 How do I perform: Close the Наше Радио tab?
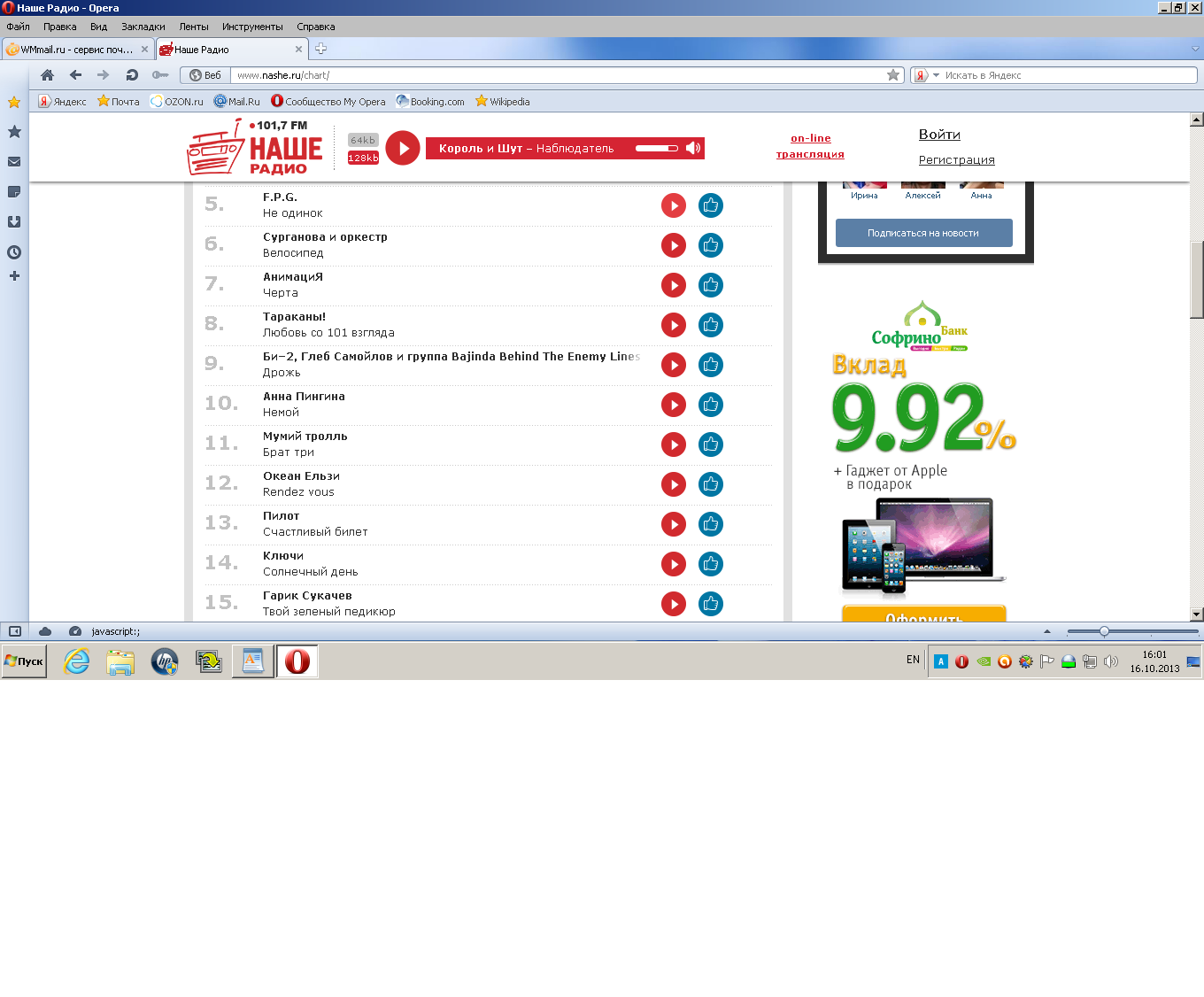[298, 50]
